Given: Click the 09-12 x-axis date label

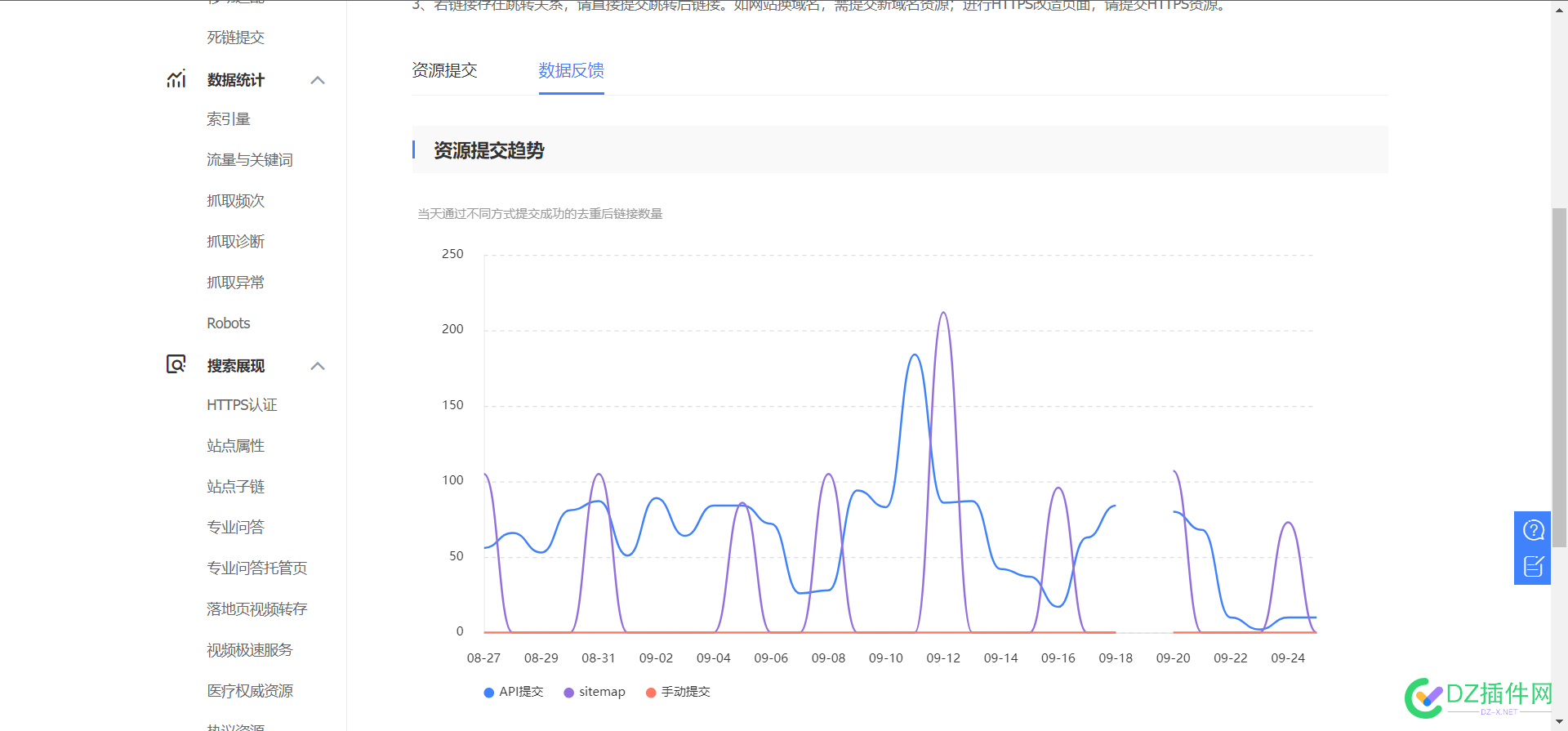Looking at the screenshot, I should 943,658.
